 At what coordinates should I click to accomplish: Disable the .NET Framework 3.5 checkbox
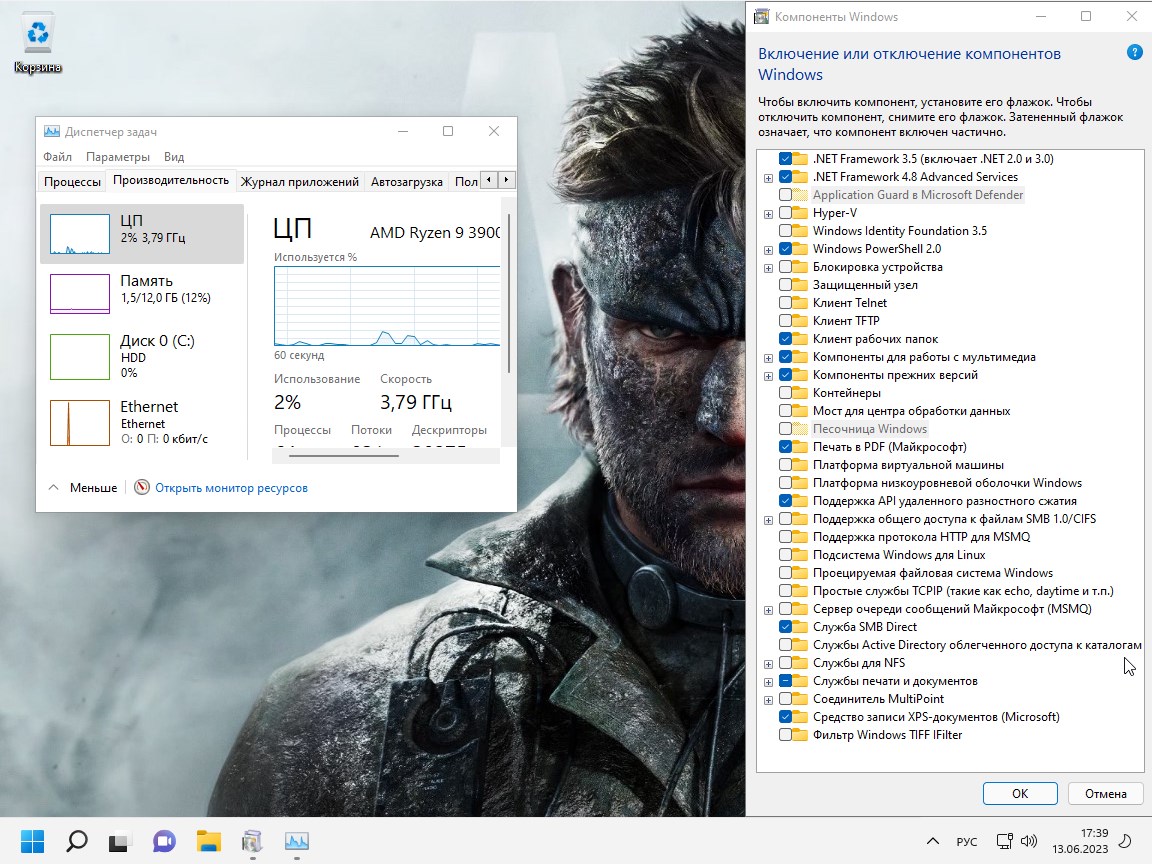(x=784, y=158)
